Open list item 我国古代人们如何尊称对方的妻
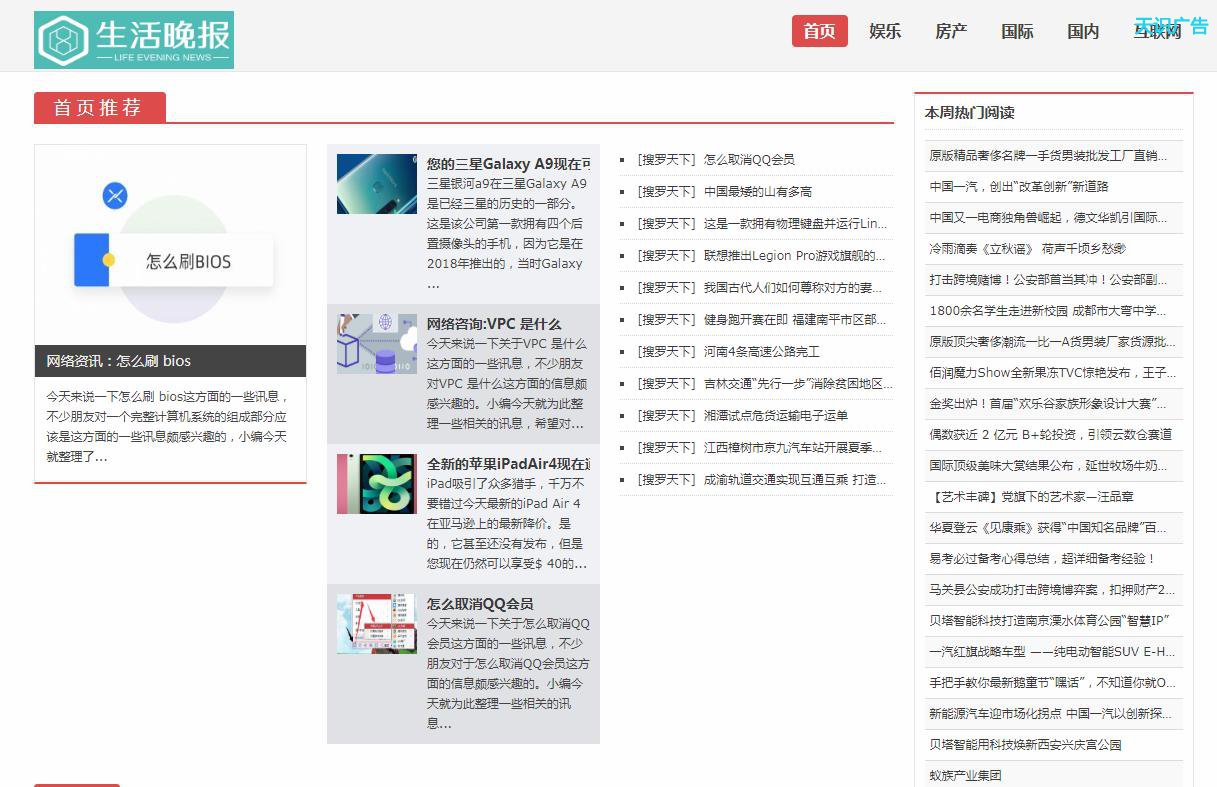The width and height of the screenshot is (1217, 787). coord(794,287)
